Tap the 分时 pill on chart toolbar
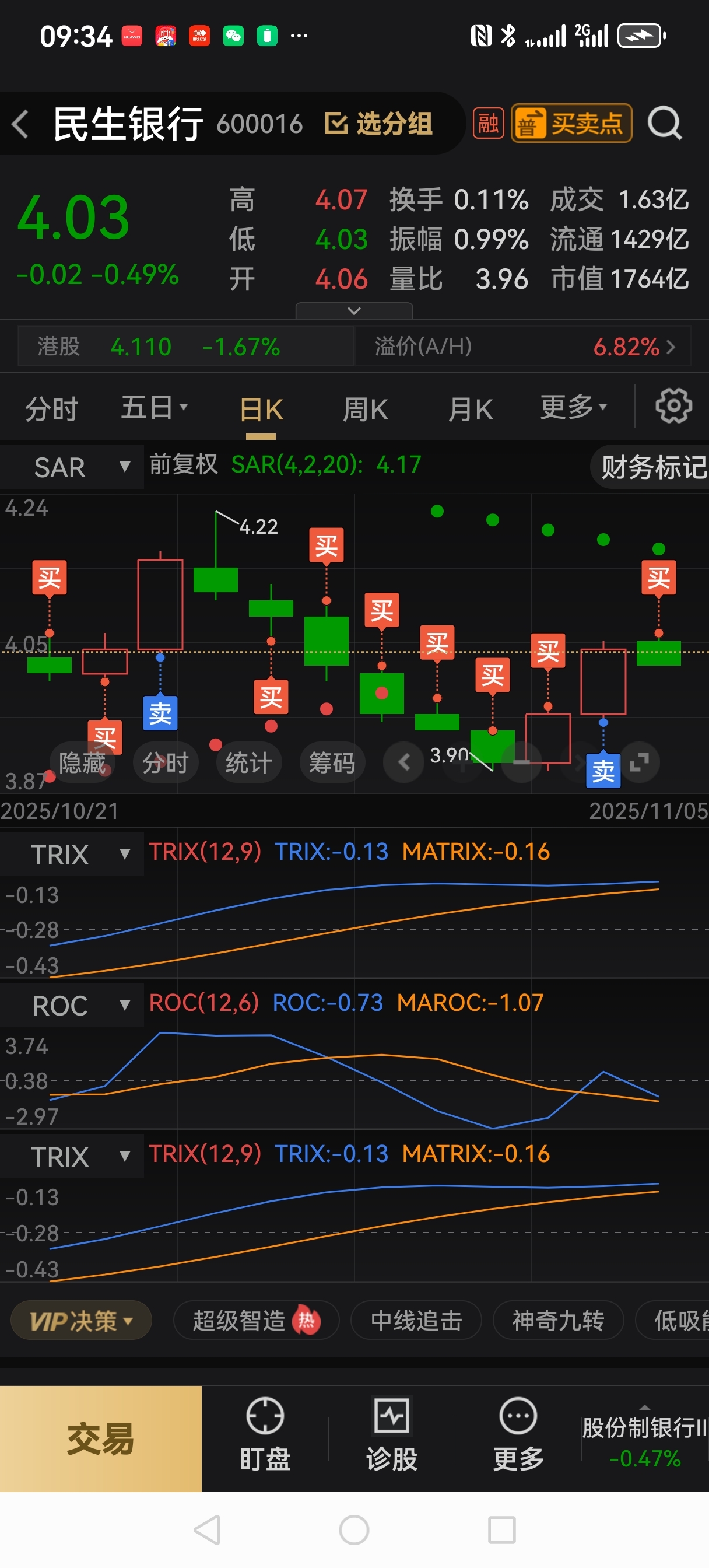Image resolution: width=709 pixels, height=1568 pixels. click(166, 762)
